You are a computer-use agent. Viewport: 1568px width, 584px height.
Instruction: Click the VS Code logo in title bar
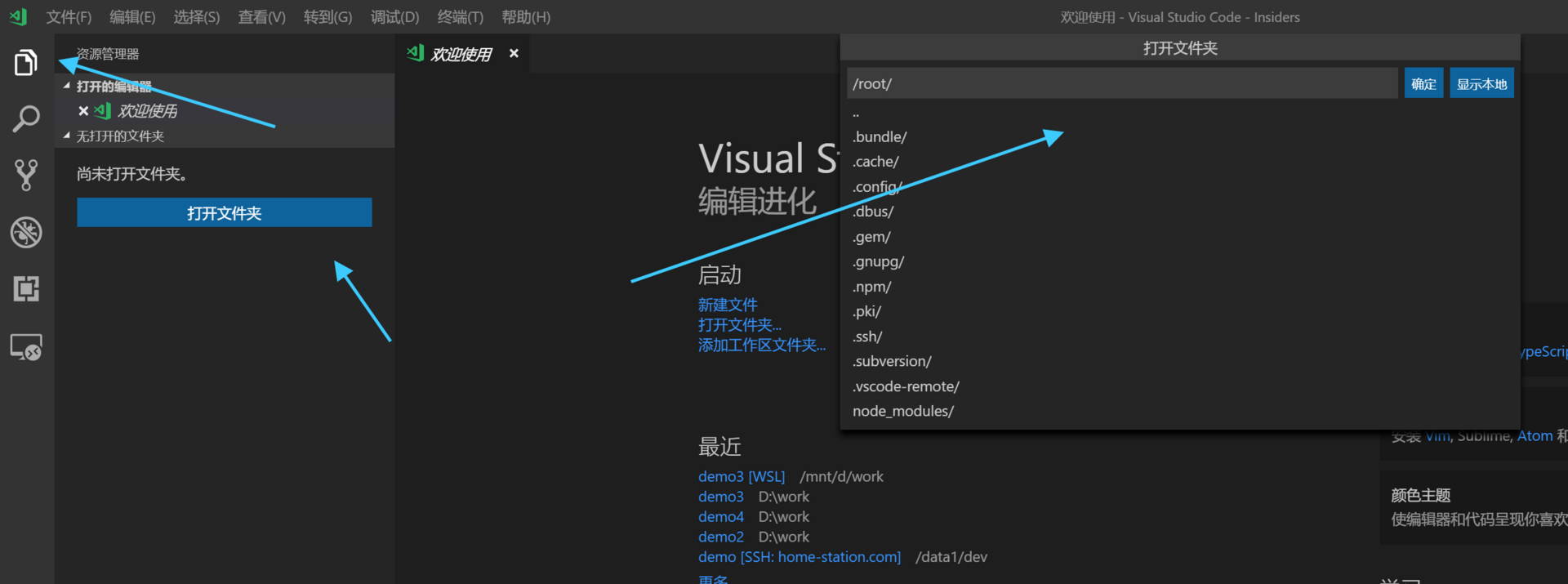[18, 16]
